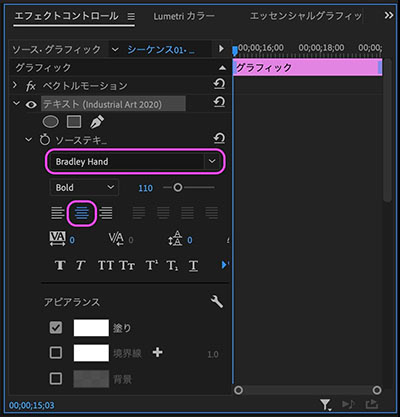Toggle the fill (塗り) checkbox
400x417 pixels.
[56, 328]
